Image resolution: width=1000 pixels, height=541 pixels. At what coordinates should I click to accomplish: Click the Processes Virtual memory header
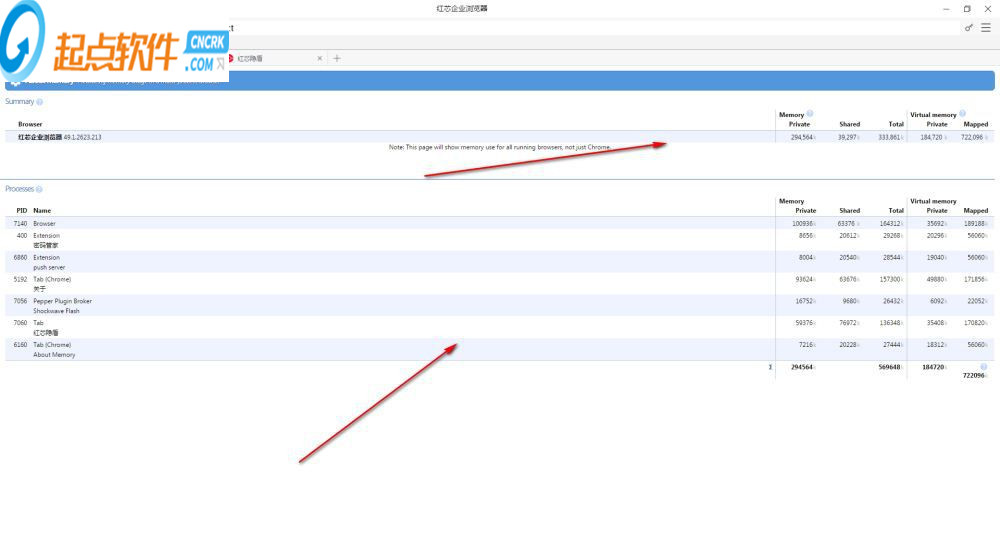click(x=933, y=201)
